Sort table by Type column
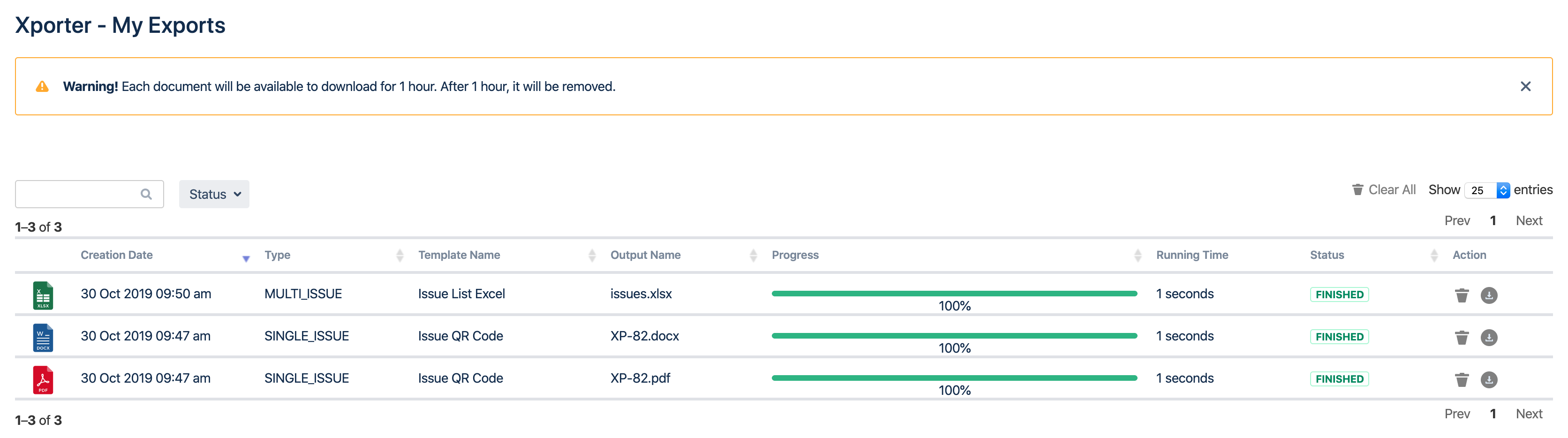This screenshot has height=438, width=1568. click(x=278, y=255)
